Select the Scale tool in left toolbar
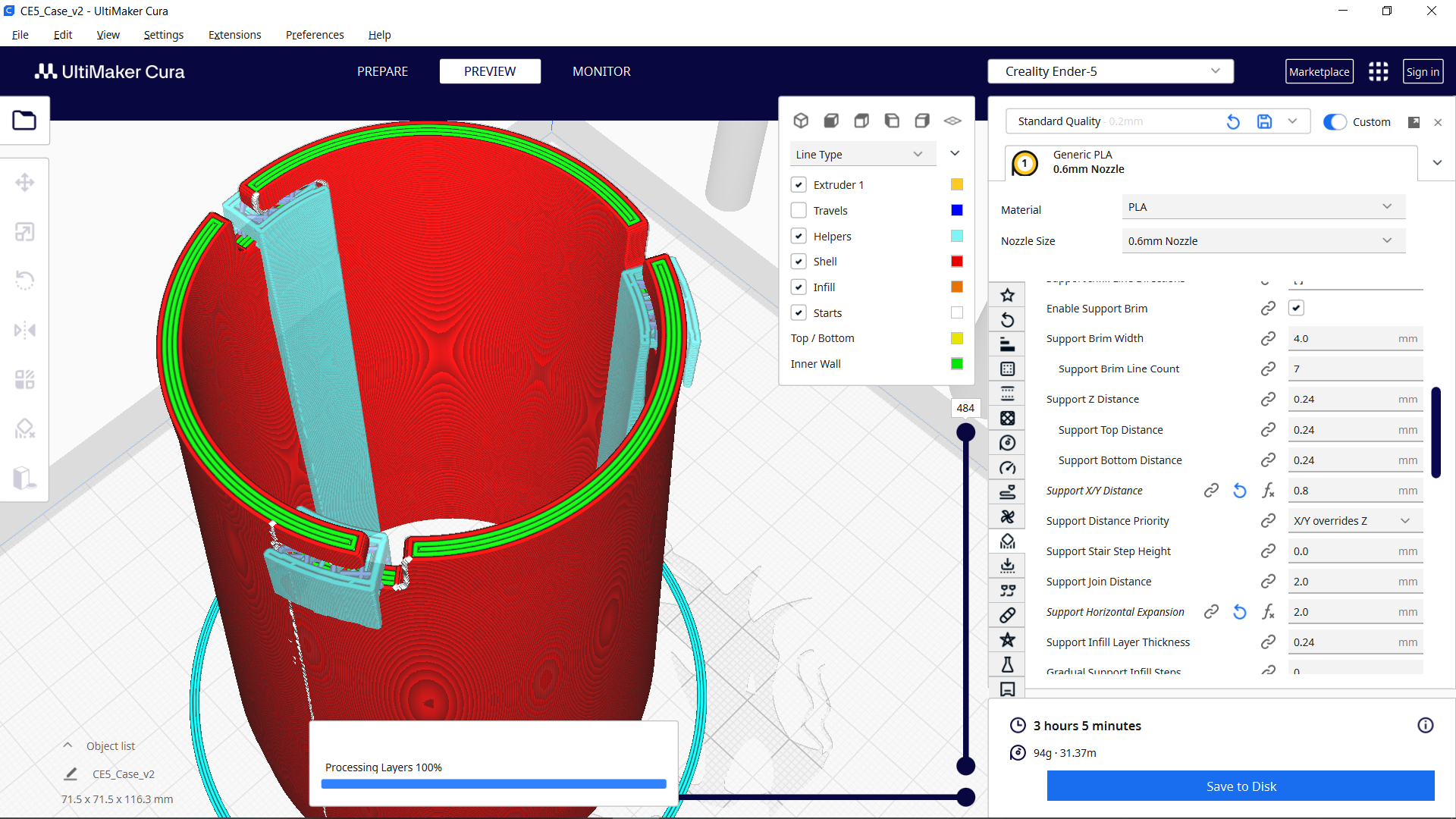Image resolution: width=1456 pixels, height=819 pixels. point(25,231)
